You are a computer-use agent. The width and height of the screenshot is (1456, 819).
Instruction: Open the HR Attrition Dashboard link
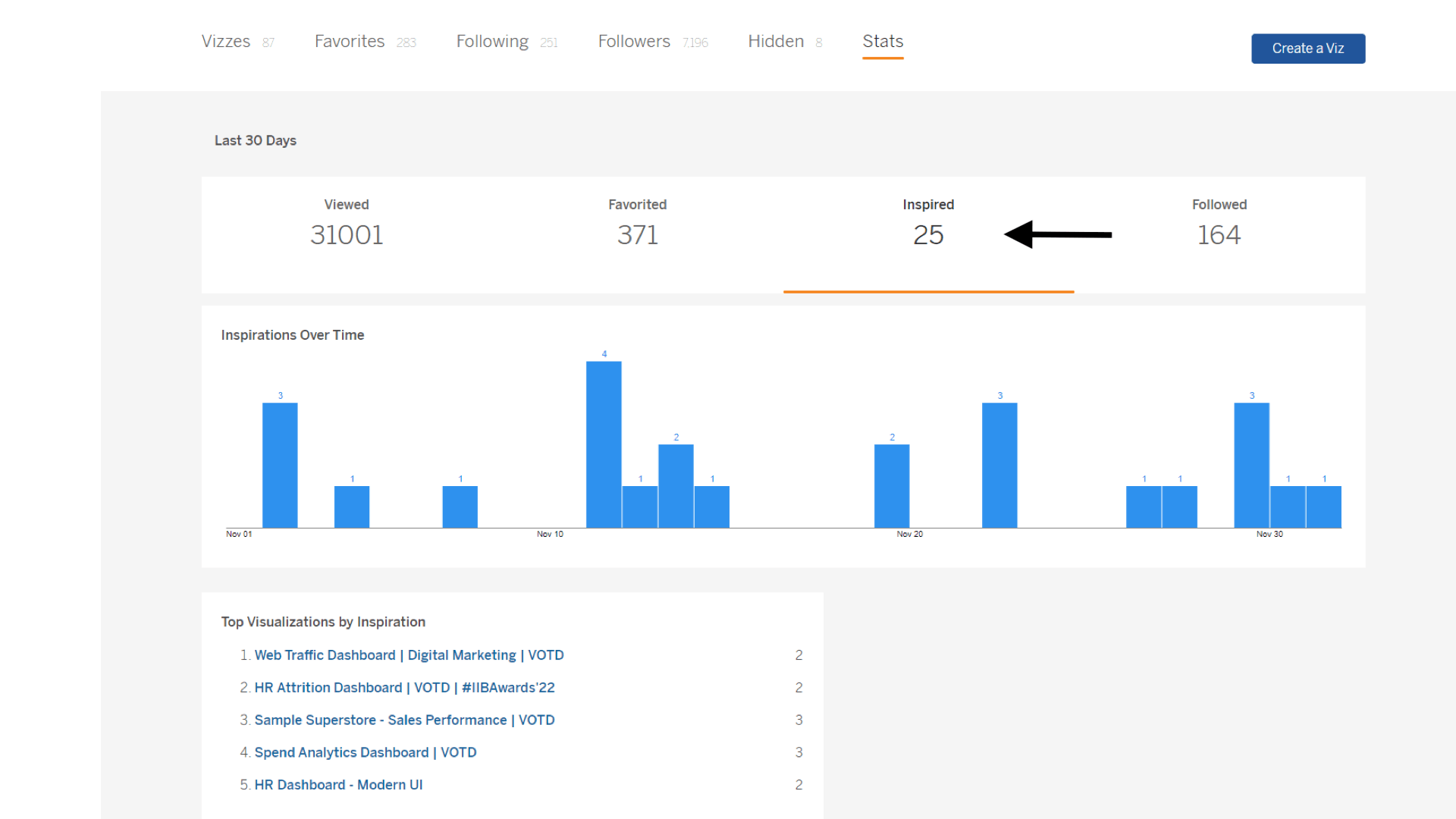click(404, 688)
